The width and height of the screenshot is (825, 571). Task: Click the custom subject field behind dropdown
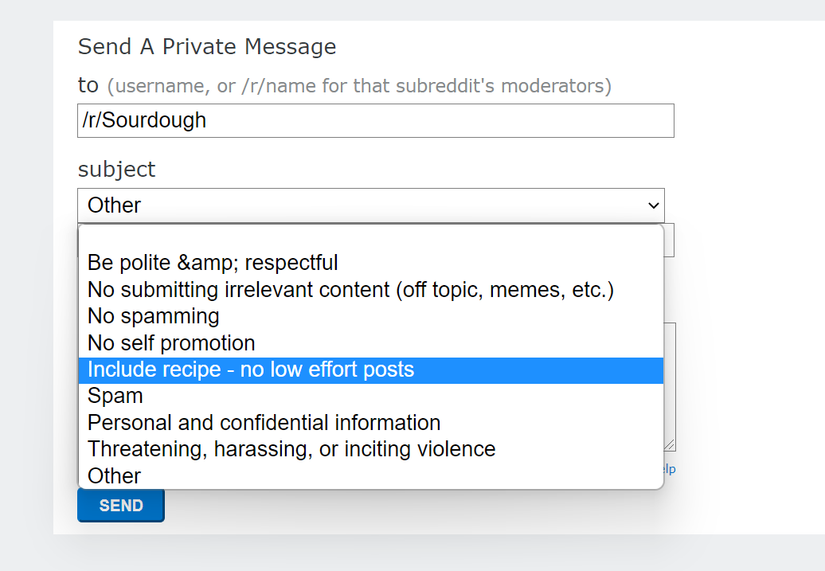tap(669, 240)
